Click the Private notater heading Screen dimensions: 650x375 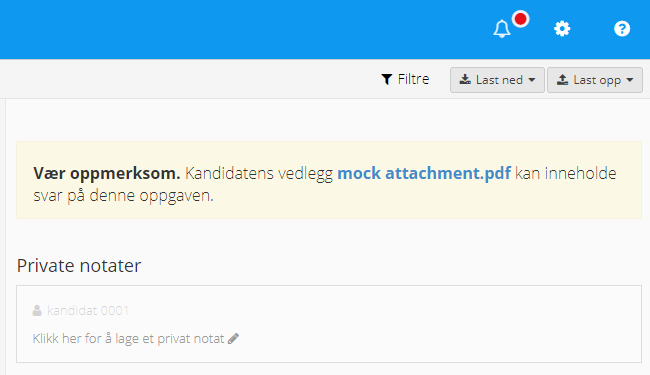click(x=79, y=266)
